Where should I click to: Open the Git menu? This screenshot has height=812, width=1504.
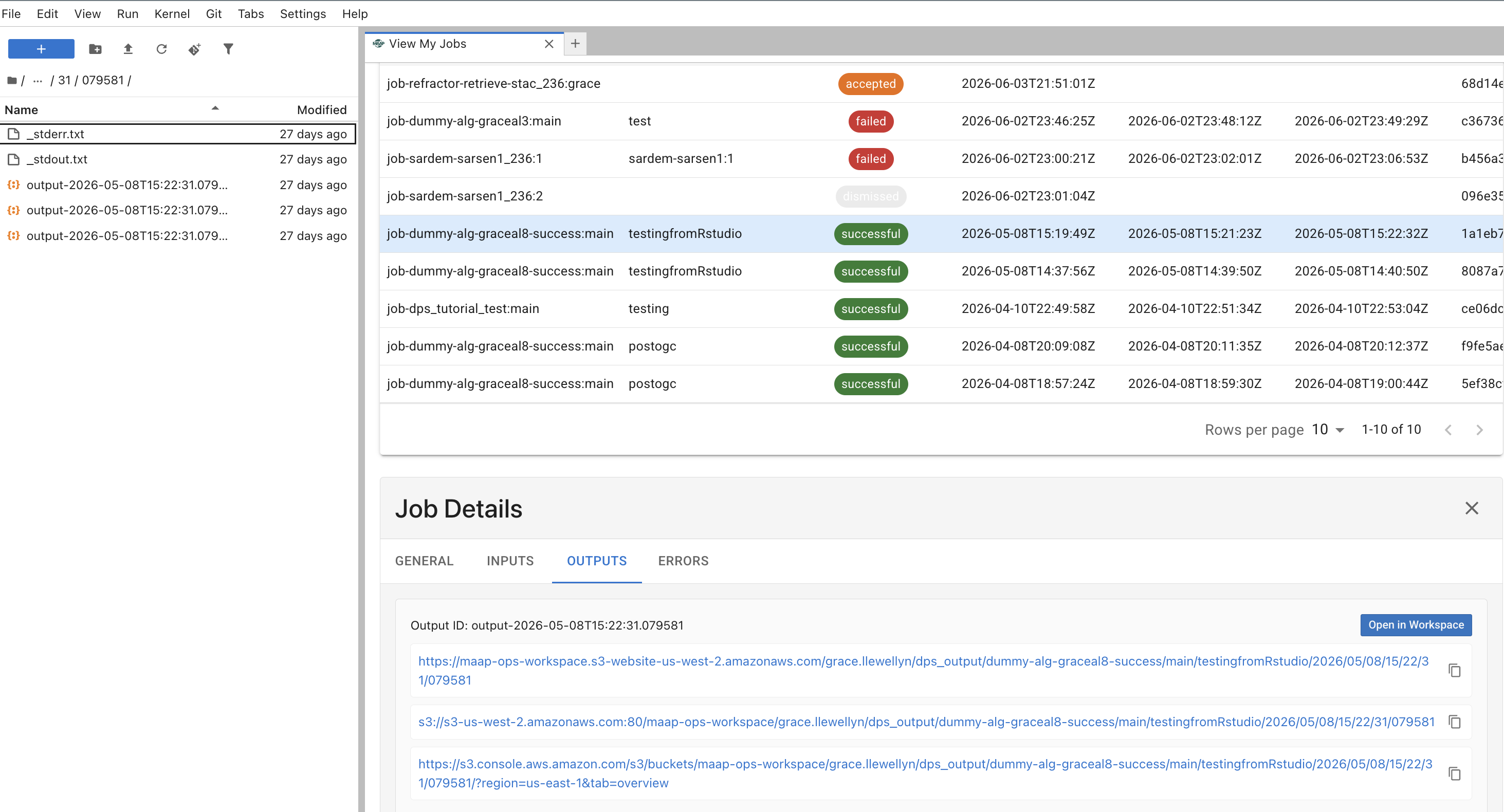pos(213,13)
